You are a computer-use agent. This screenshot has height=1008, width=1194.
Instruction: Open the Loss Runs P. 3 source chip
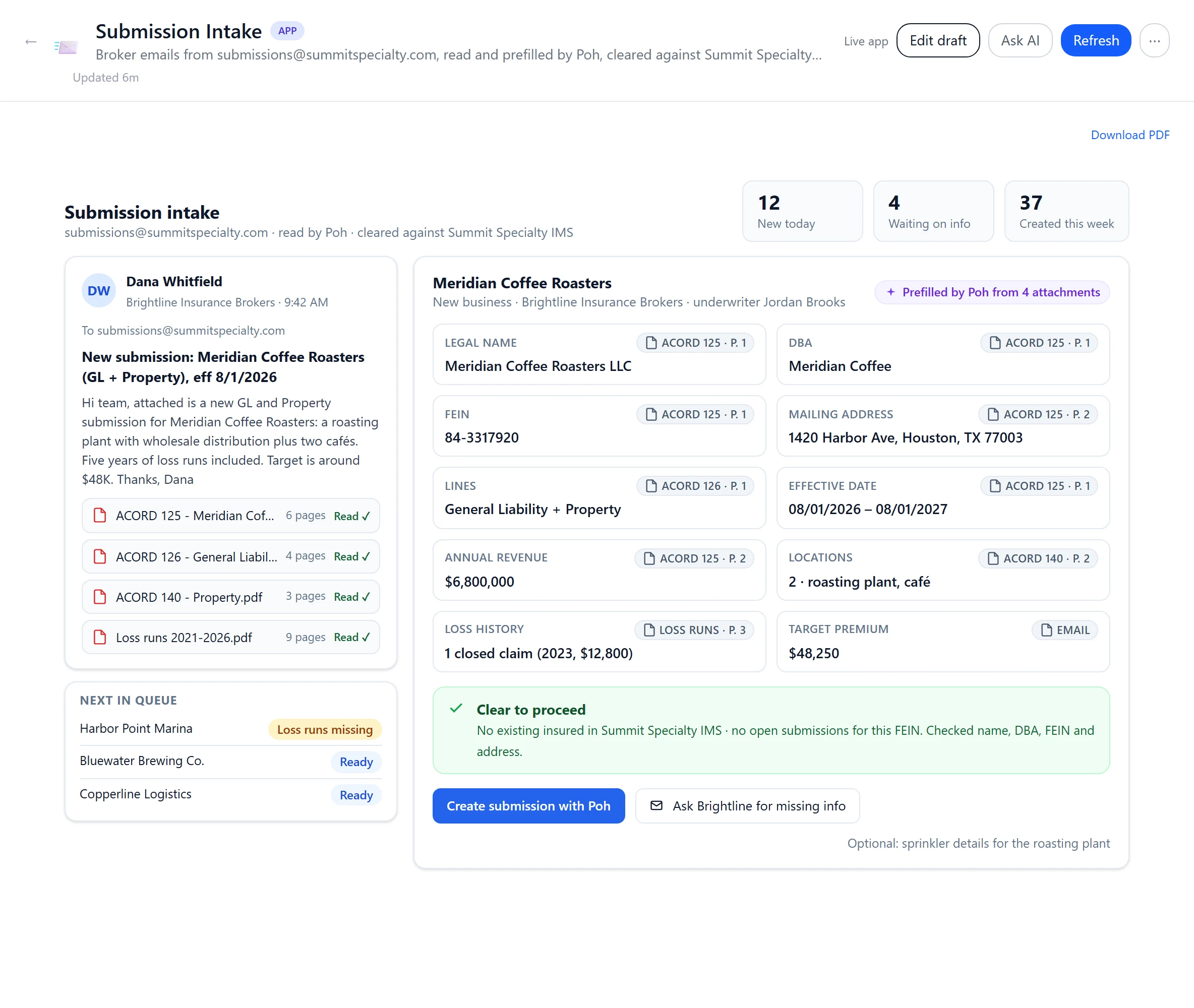[694, 629]
